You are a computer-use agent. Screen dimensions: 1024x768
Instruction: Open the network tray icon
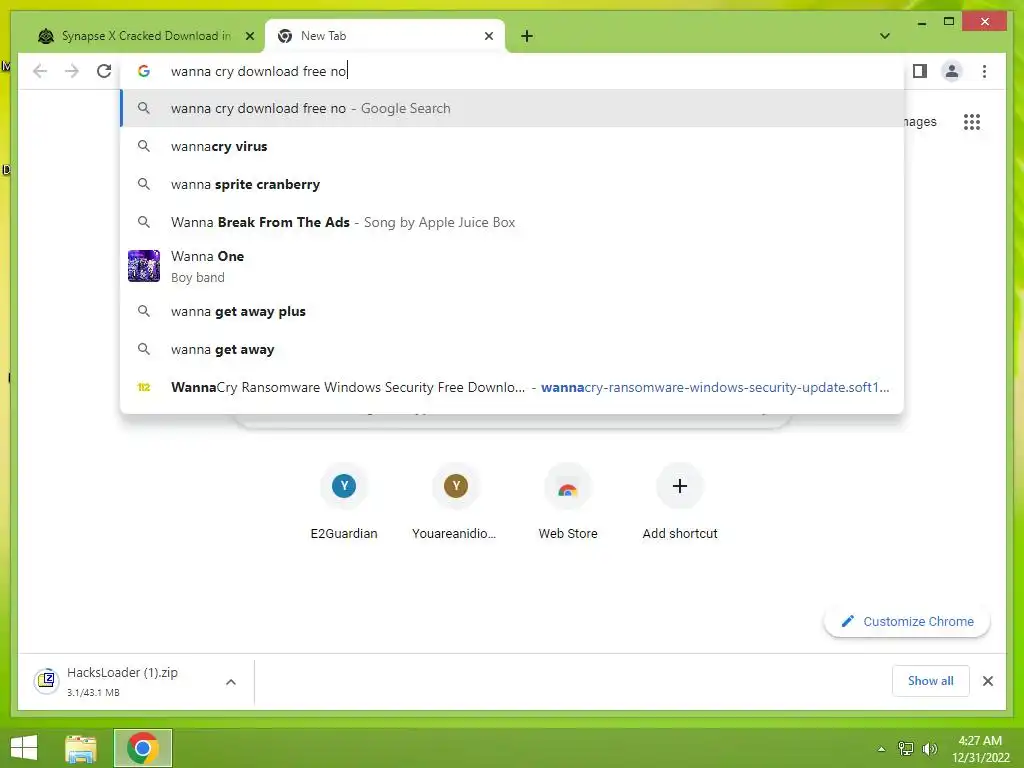pos(906,749)
